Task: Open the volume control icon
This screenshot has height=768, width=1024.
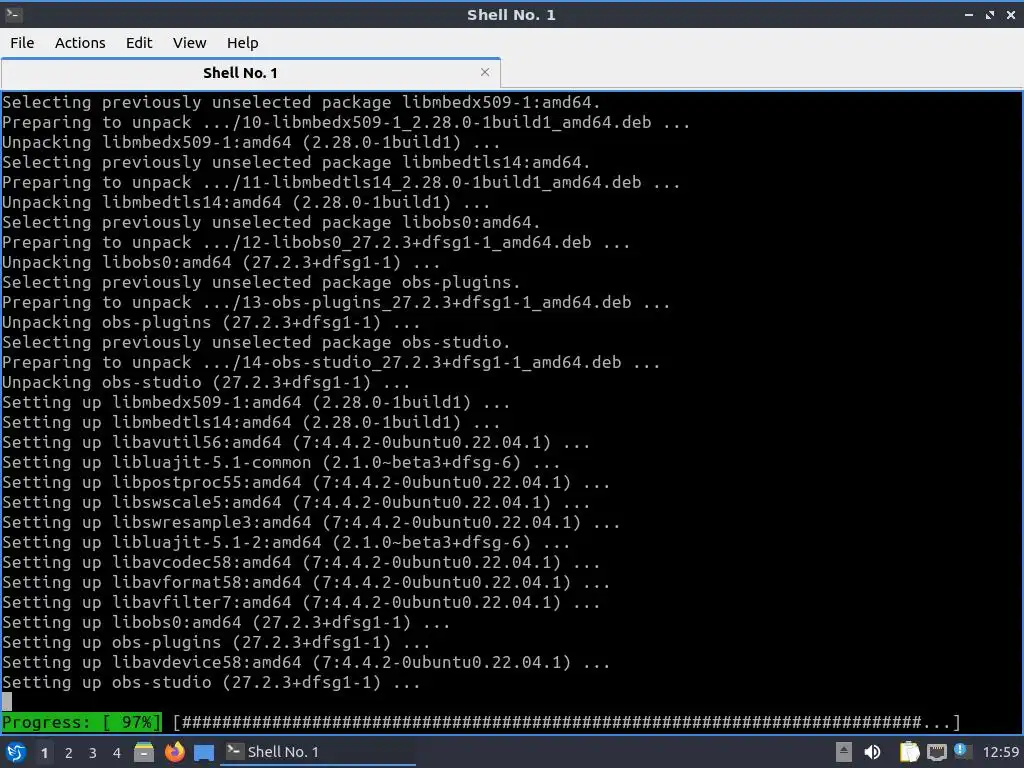Action: click(x=872, y=752)
